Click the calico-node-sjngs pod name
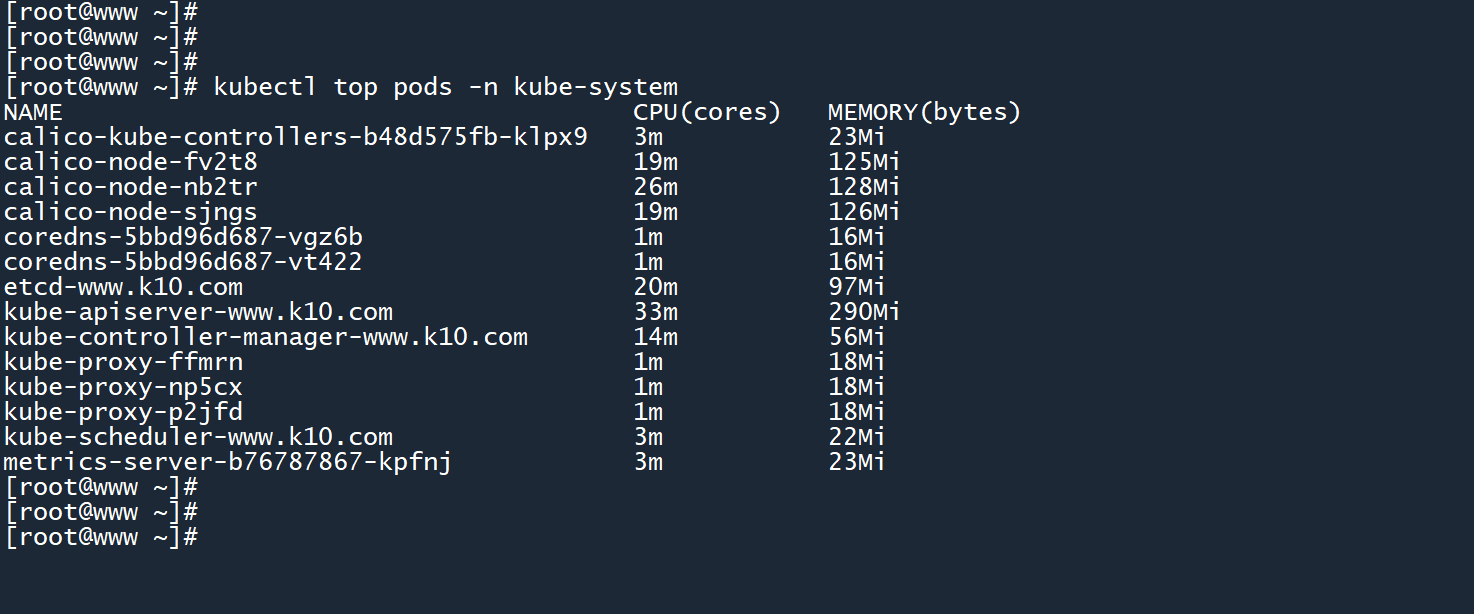Viewport: 1474px width, 614px height. coord(131,212)
